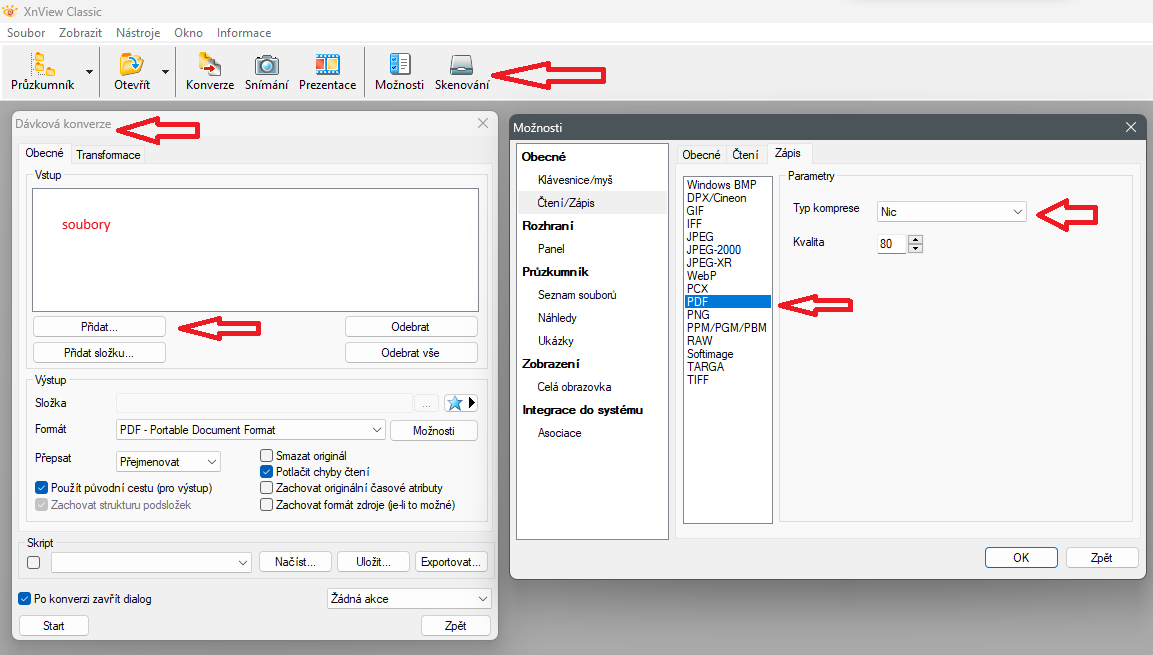Image resolution: width=1153 pixels, height=655 pixels.
Task: Click the Načíst... script button
Action: tap(296, 562)
